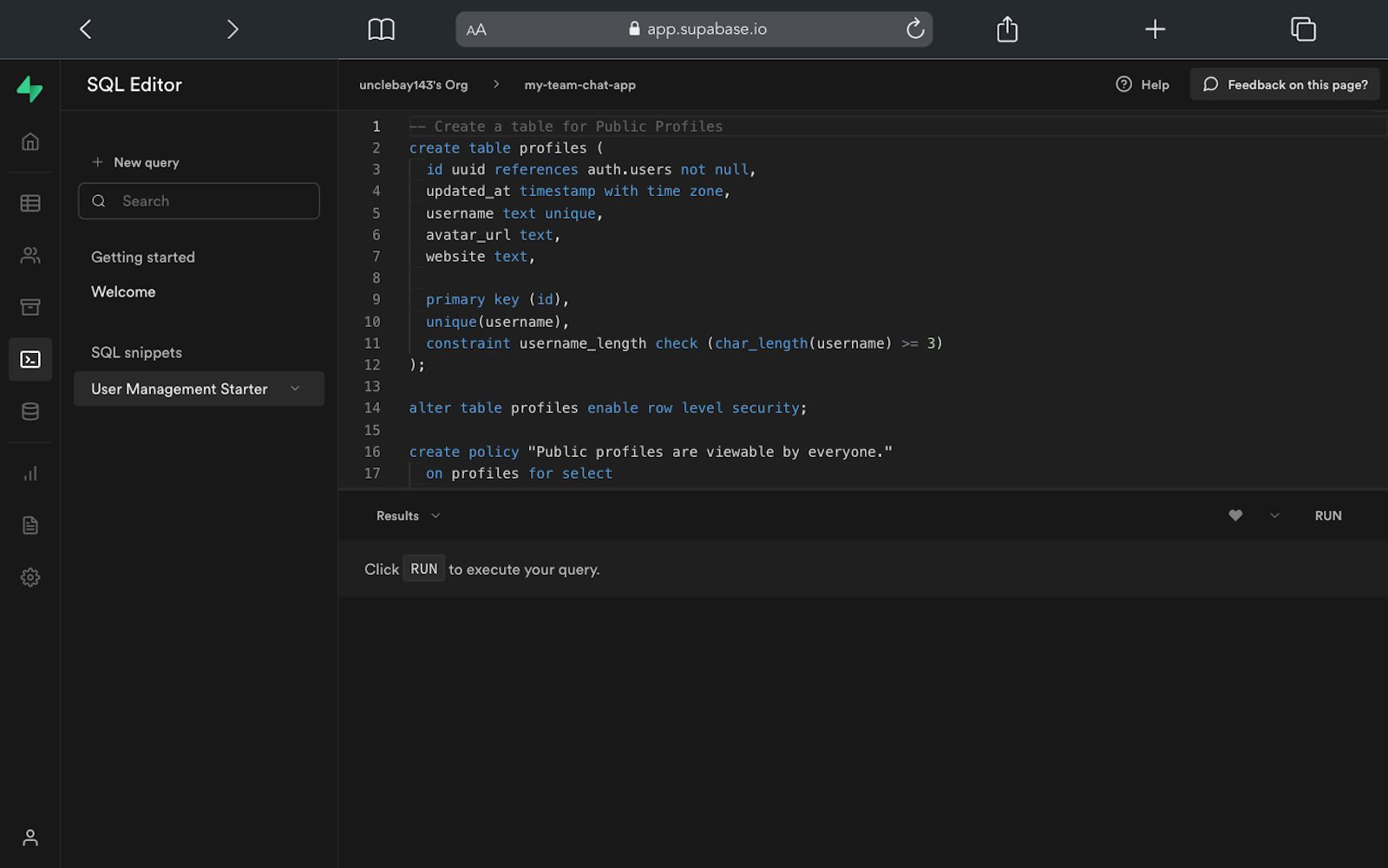
Task: Open unclebay143's Org breadcrumb
Action: (413, 84)
